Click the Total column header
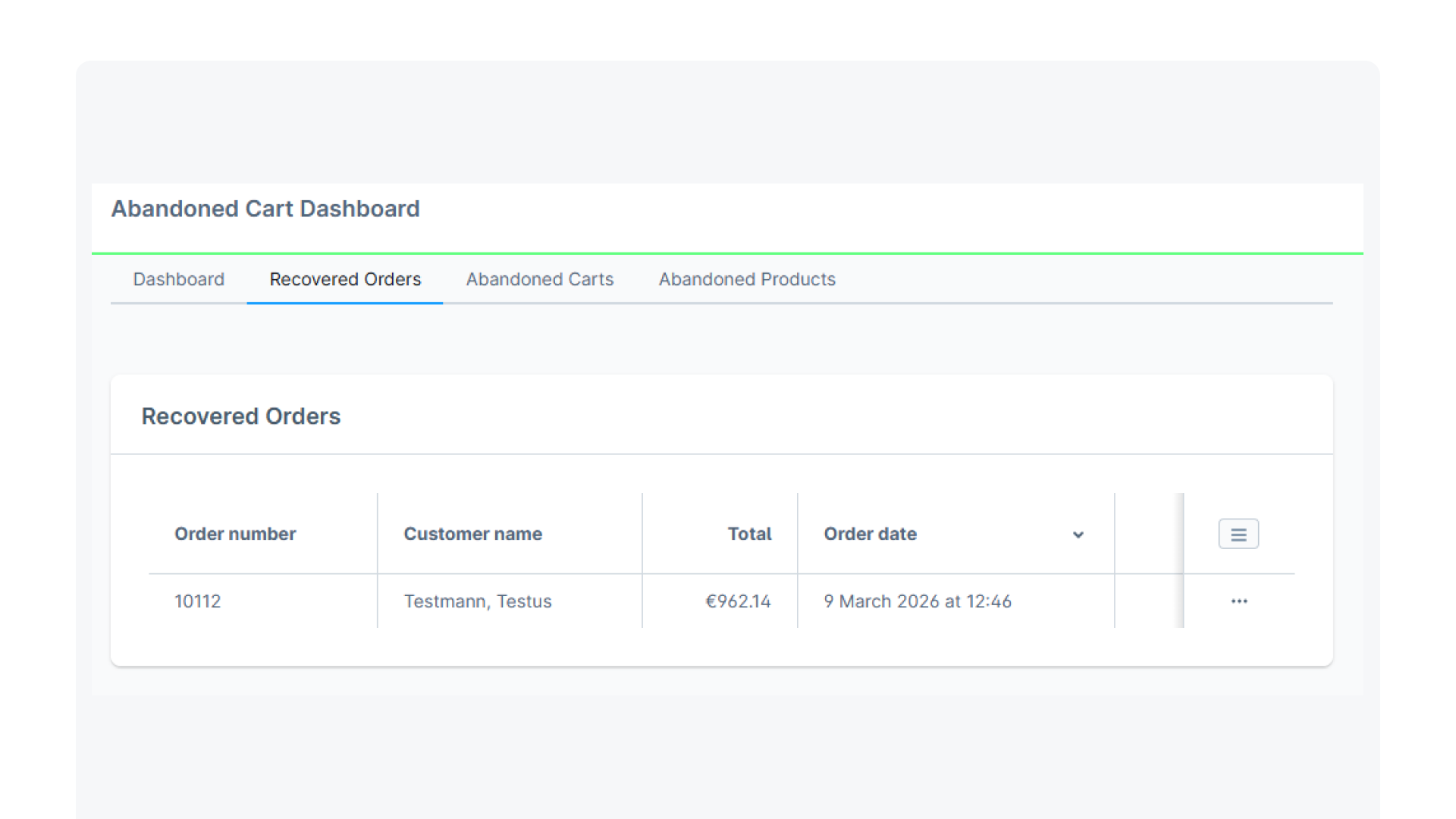The width and height of the screenshot is (1456, 819). click(749, 534)
